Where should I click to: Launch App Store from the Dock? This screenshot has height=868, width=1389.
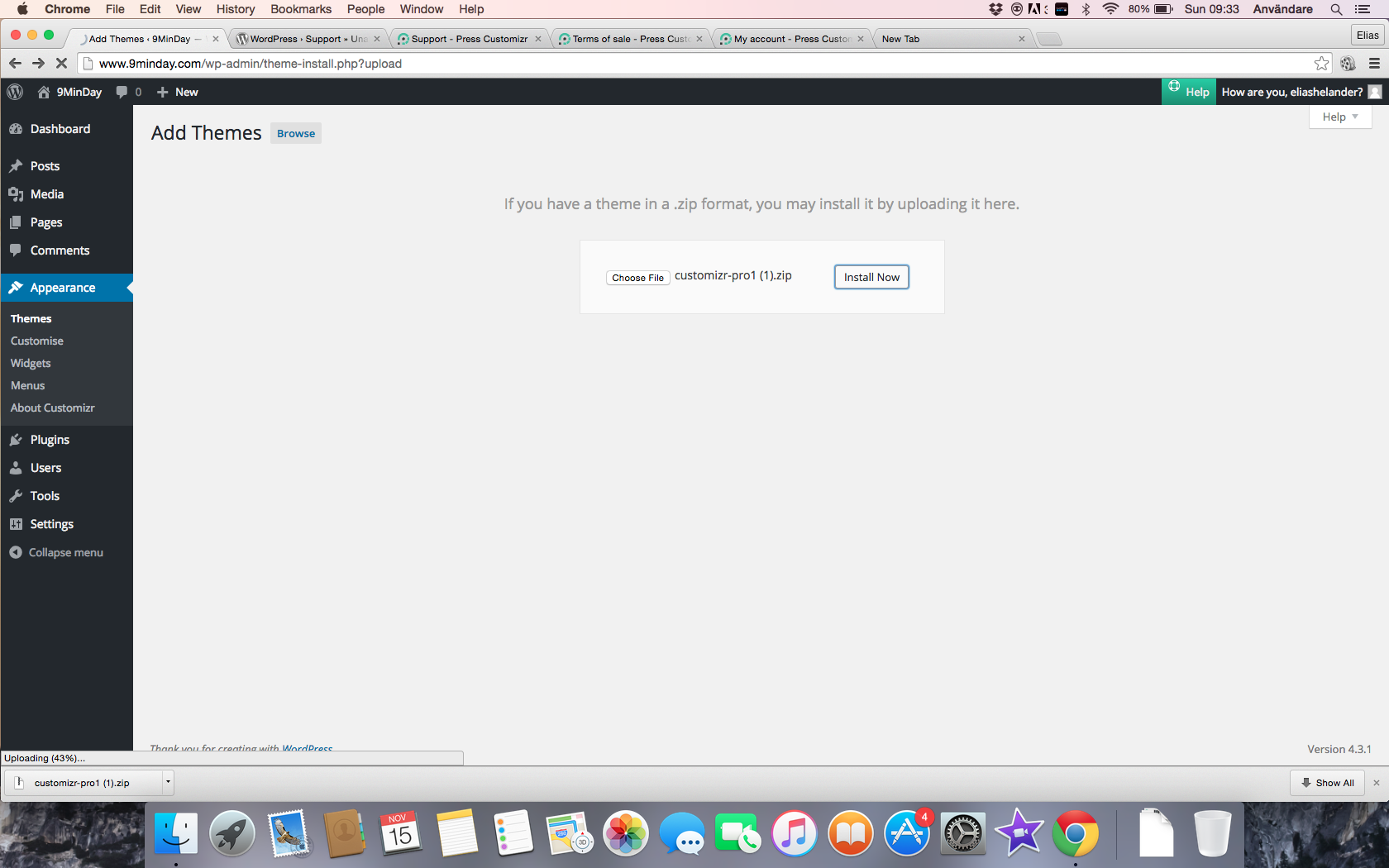click(906, 833)
